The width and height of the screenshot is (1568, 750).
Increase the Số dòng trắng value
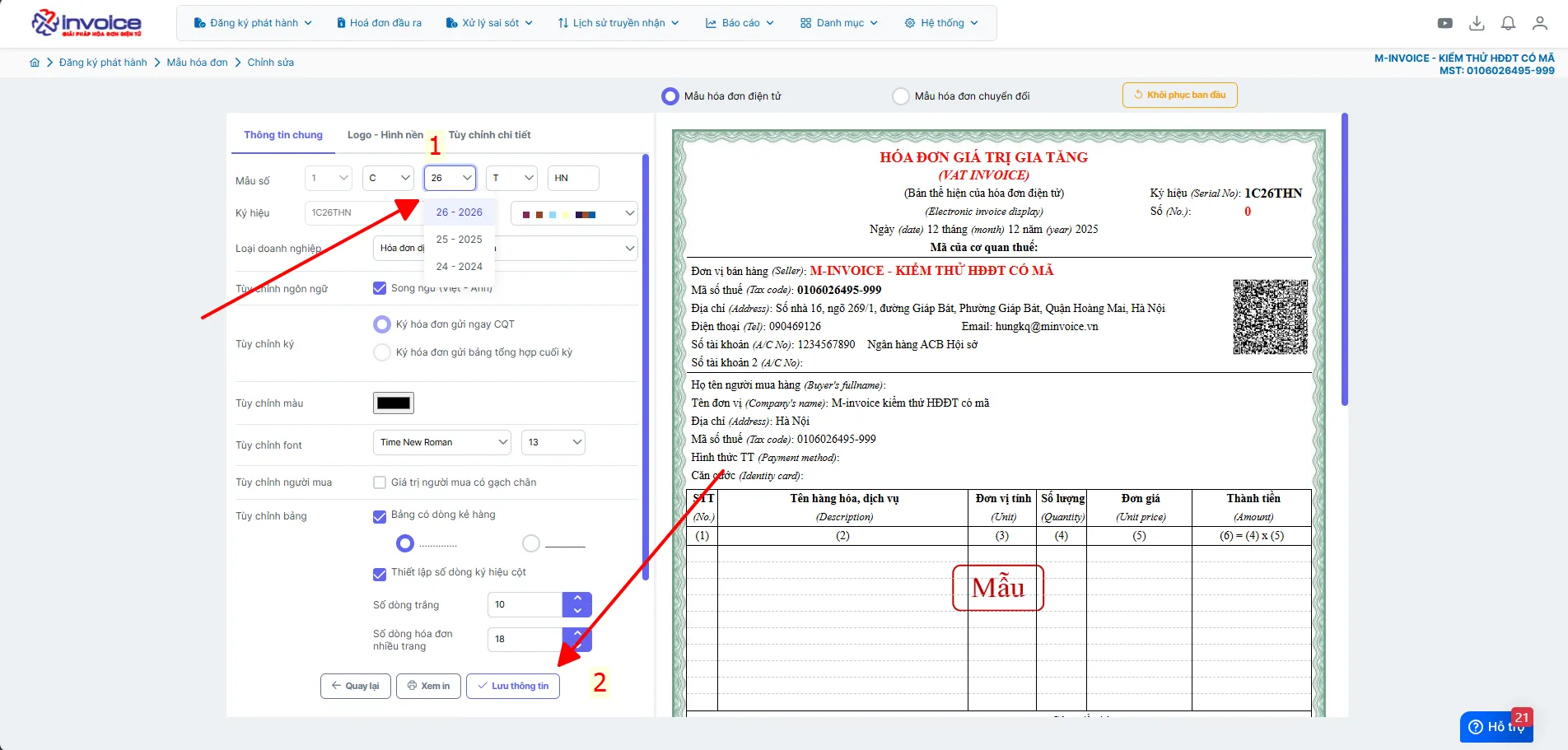tap(577, 599)
